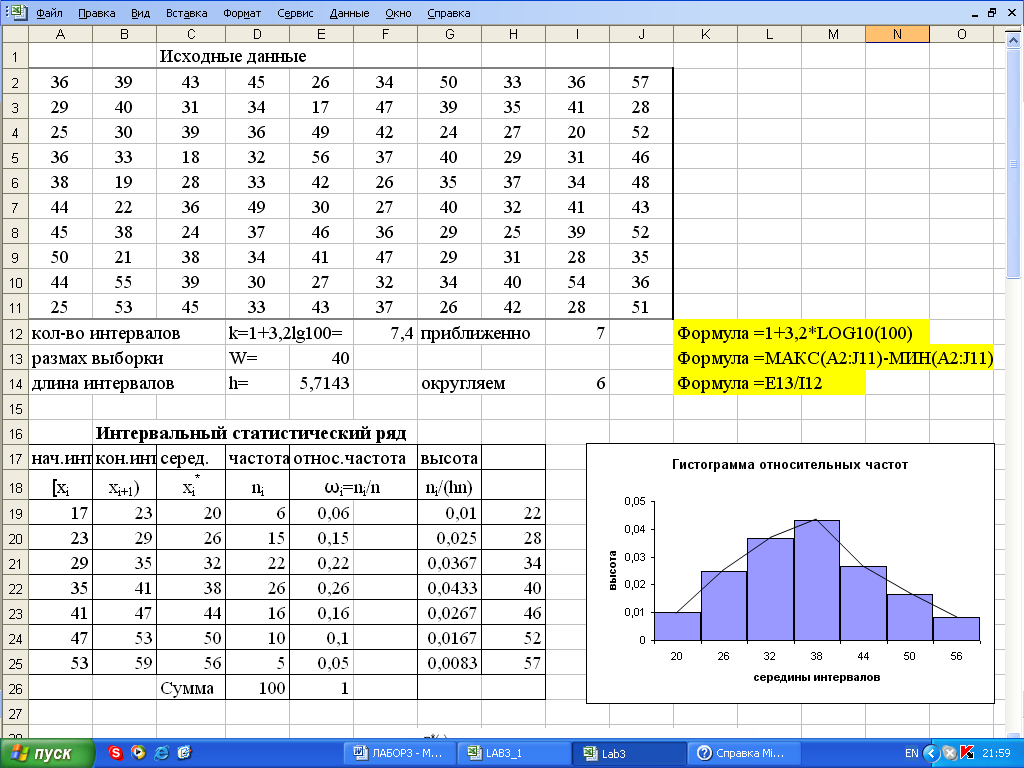Select row 12 header

(15, 334)
